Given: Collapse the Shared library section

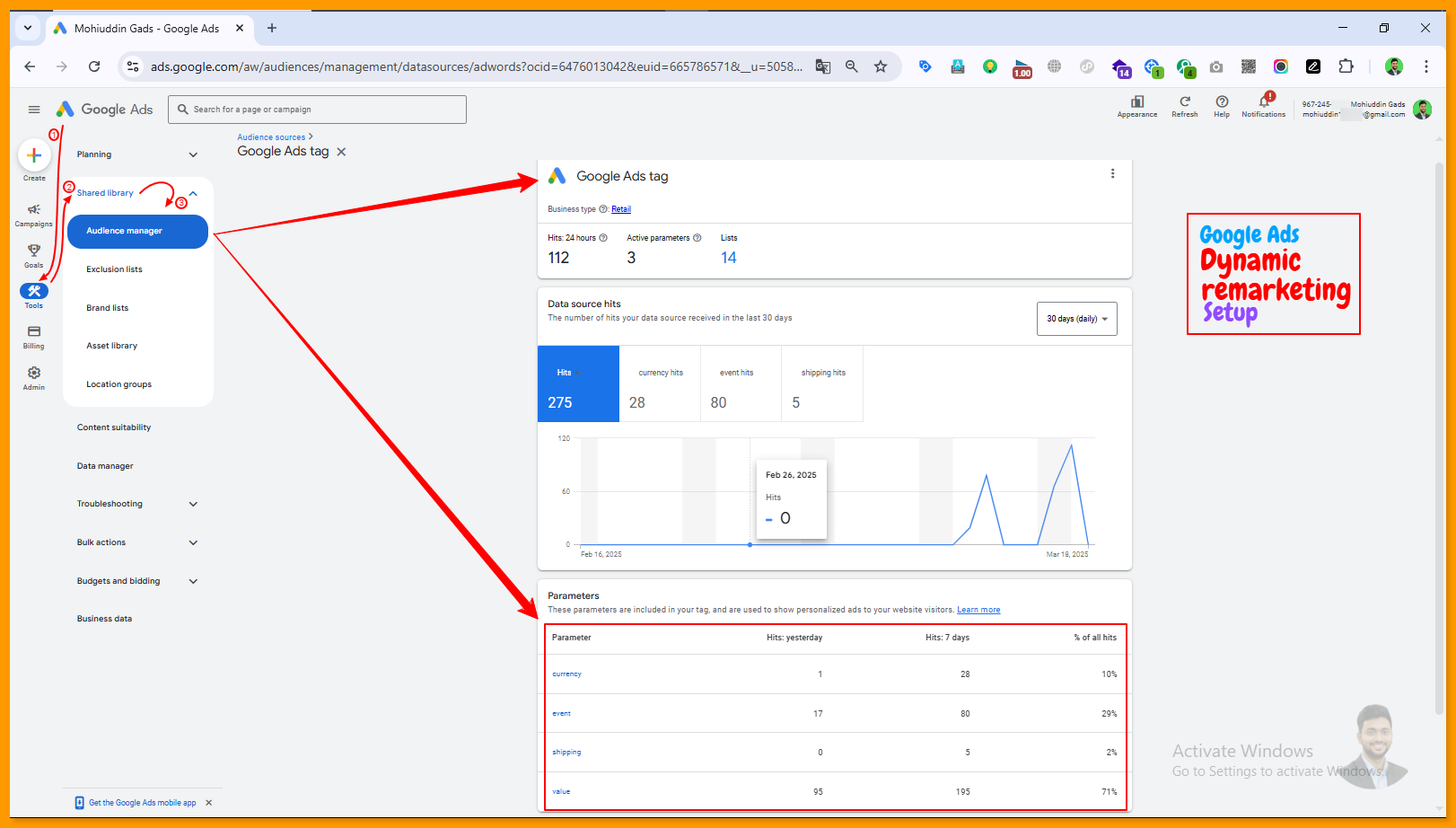Looking at the screenshot, I should (x=193, y=193).
